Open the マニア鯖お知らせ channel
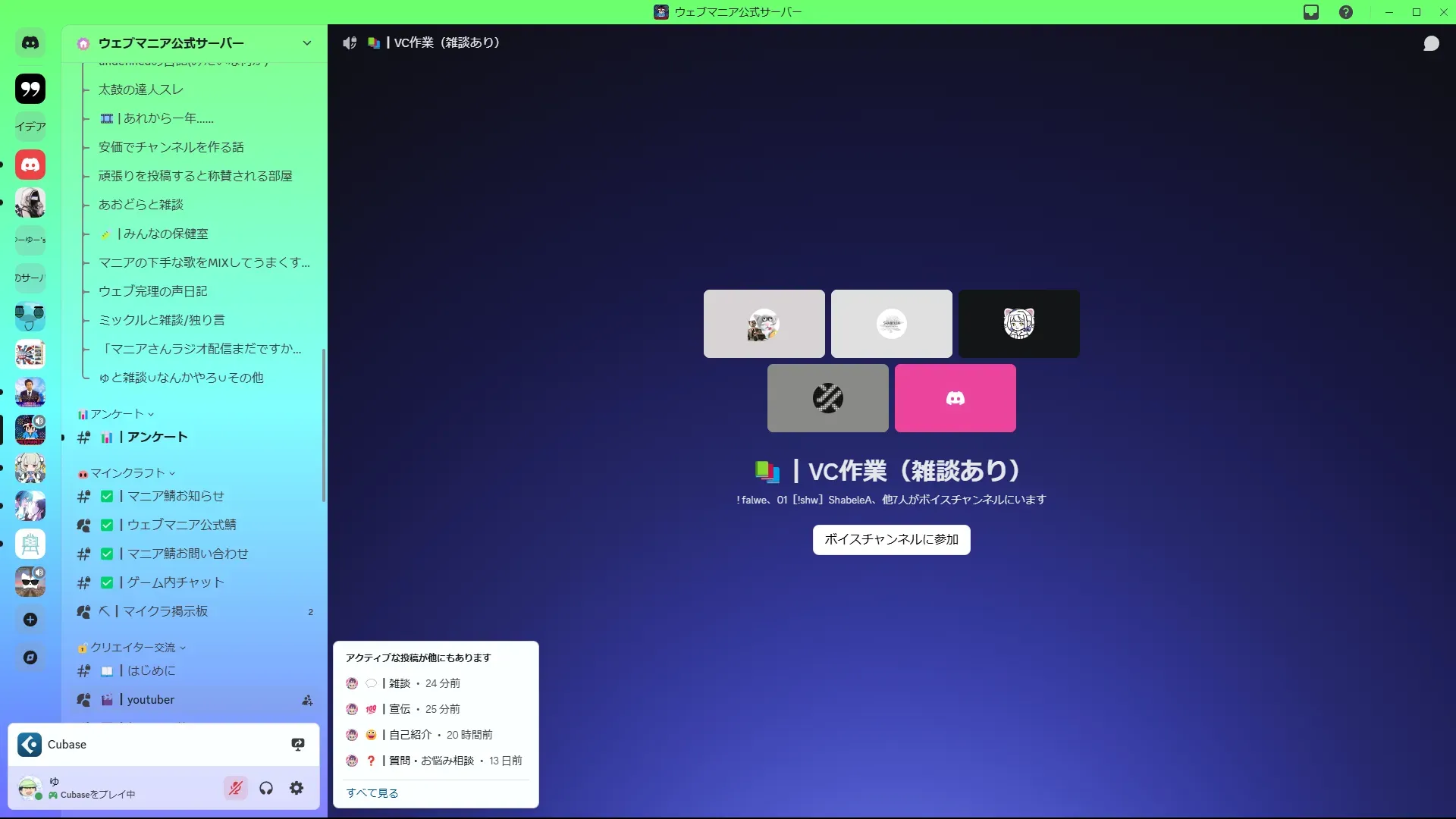The height and width of the screenshot is (819, 1456). click(x=175, y=496)
